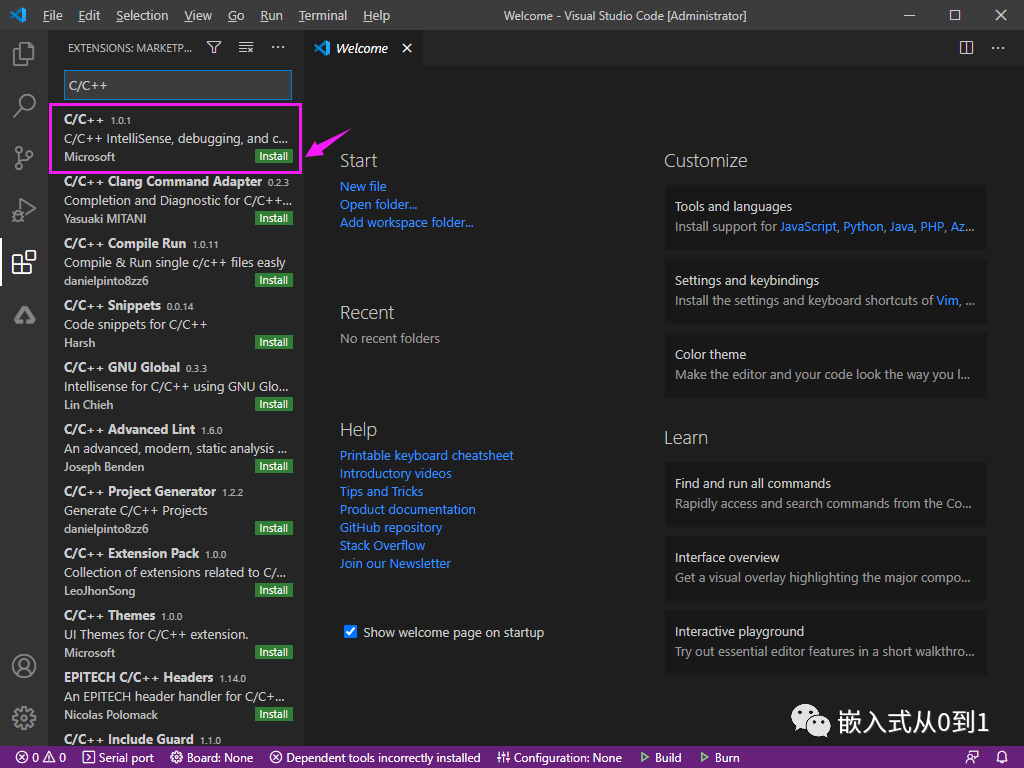Open the Selection menu
1024x768 pixels.
142,16
